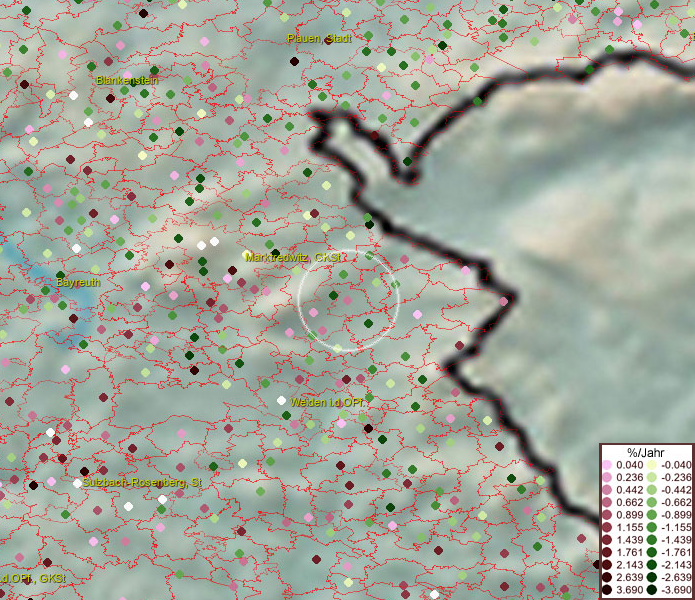Screen dimensions: 695x600
Task: Click the 0.236 legend color dot
Action: coord(607,477)
